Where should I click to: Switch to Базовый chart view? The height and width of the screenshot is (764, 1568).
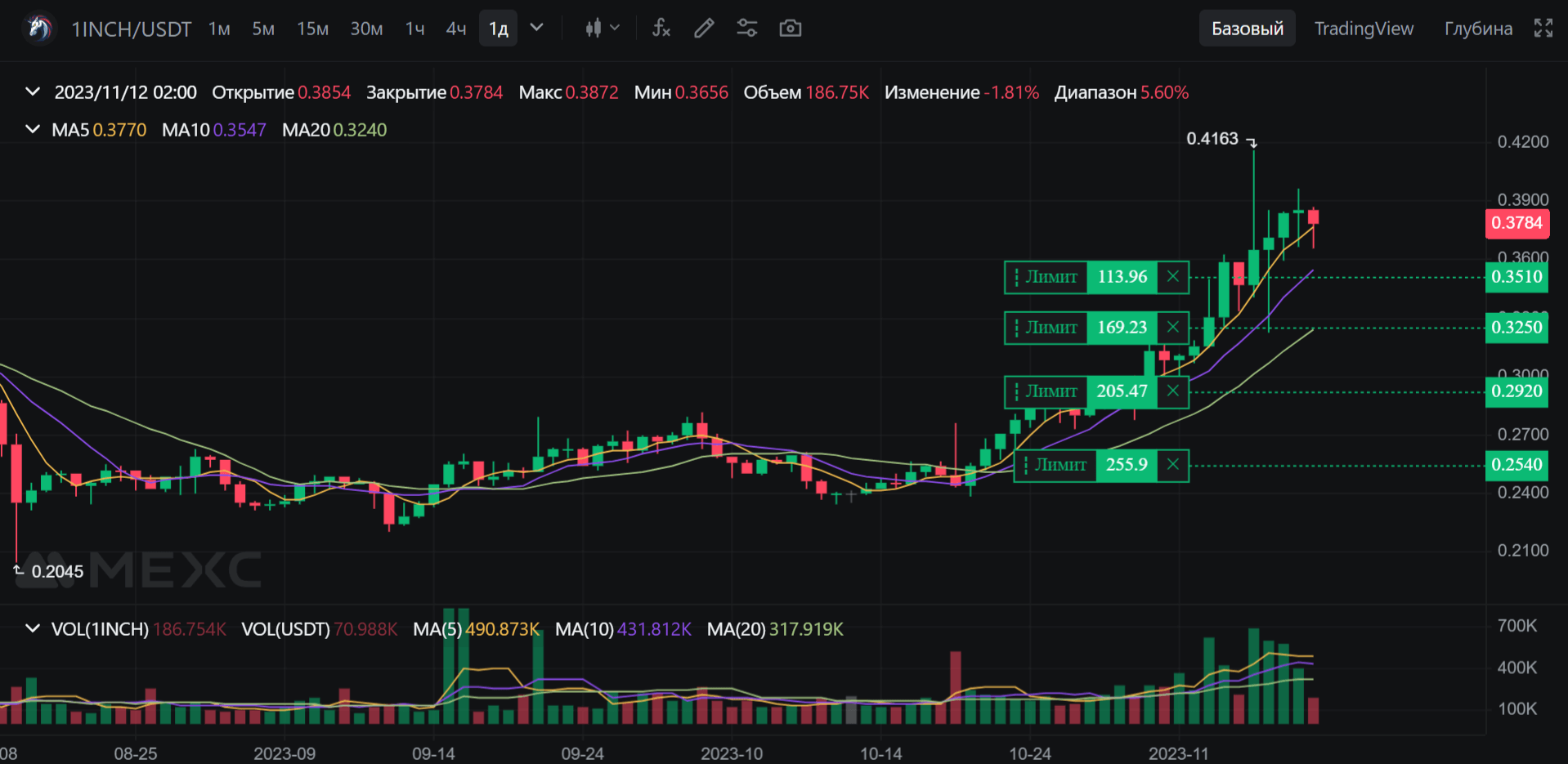(x=1248, y=29)
